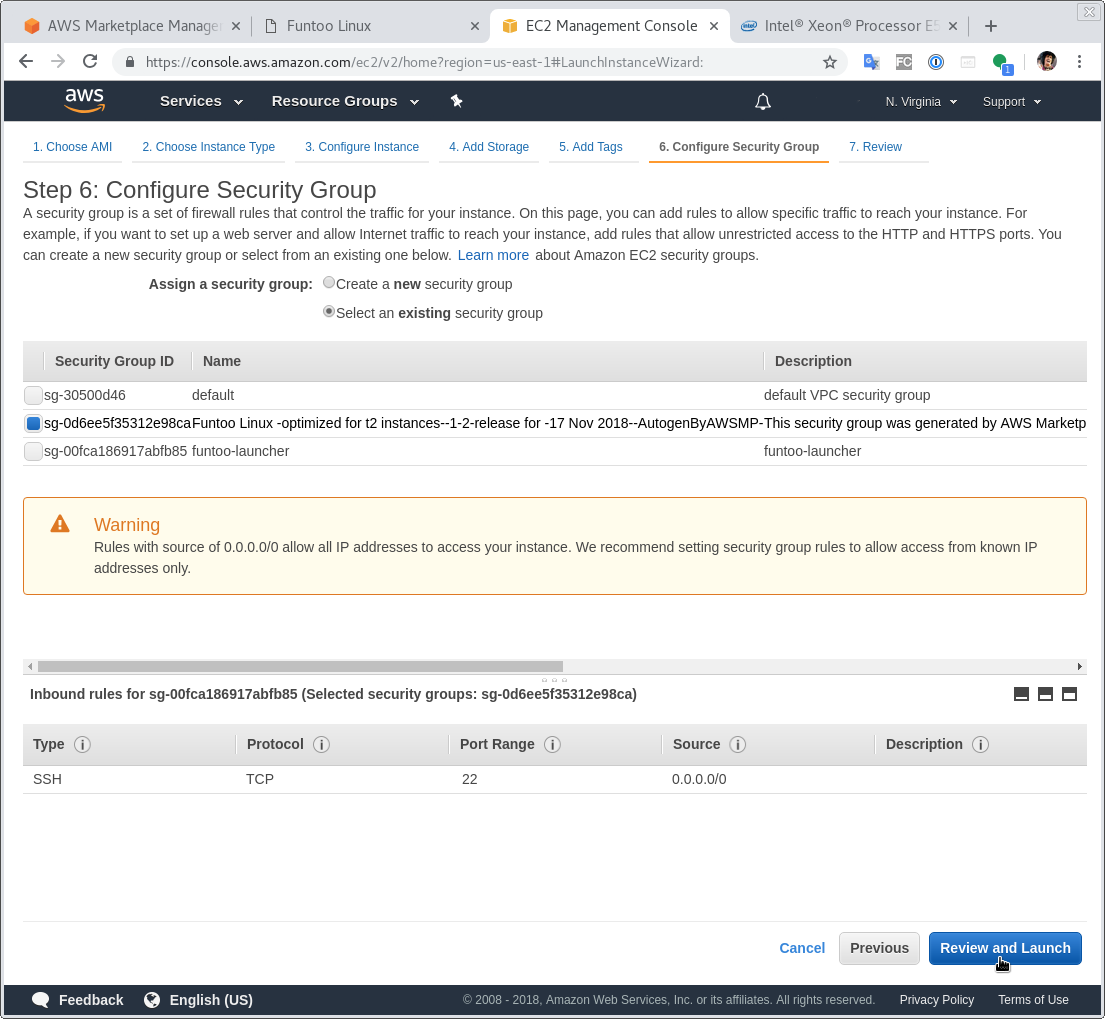Go to step 7 Review
Viewport: 1105px width, 1019px height.
click(x=875, y=147)
